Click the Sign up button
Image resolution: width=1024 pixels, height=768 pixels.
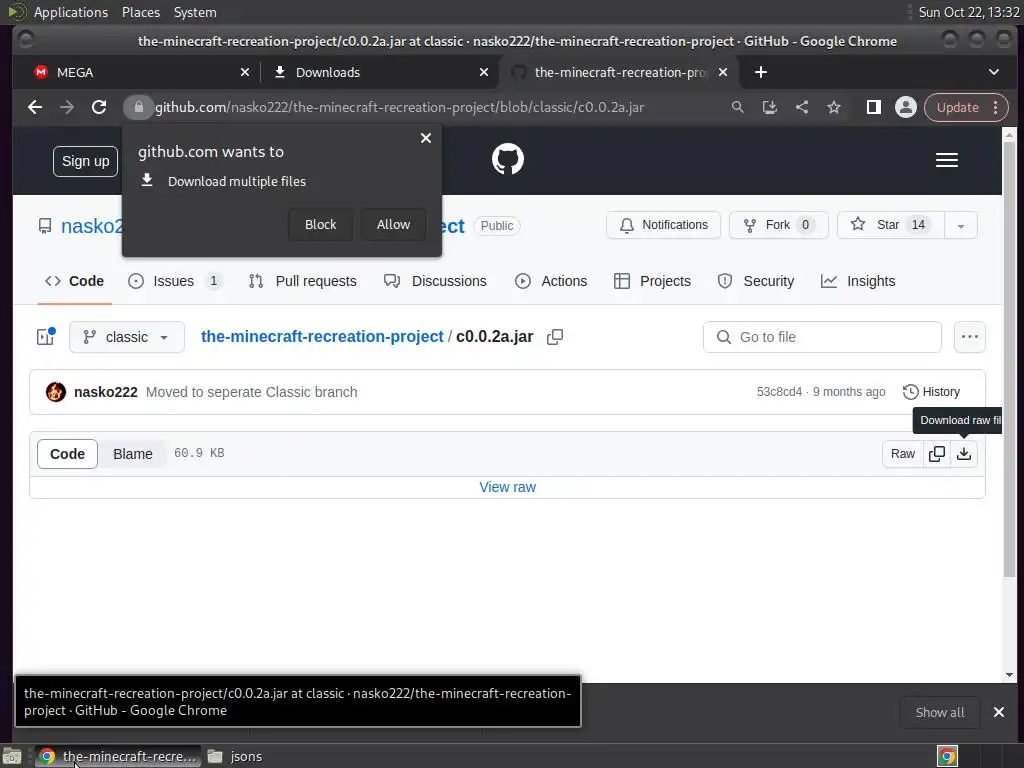click(x=86, y=161)
